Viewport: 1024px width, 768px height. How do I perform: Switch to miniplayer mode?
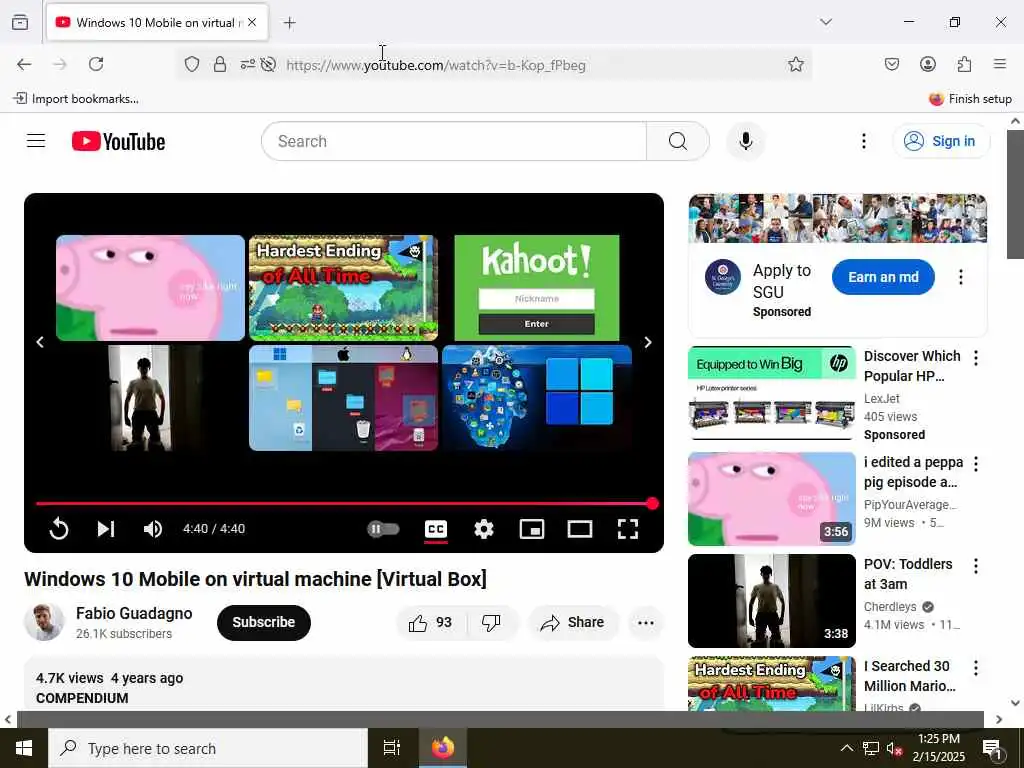pos(532,528)
